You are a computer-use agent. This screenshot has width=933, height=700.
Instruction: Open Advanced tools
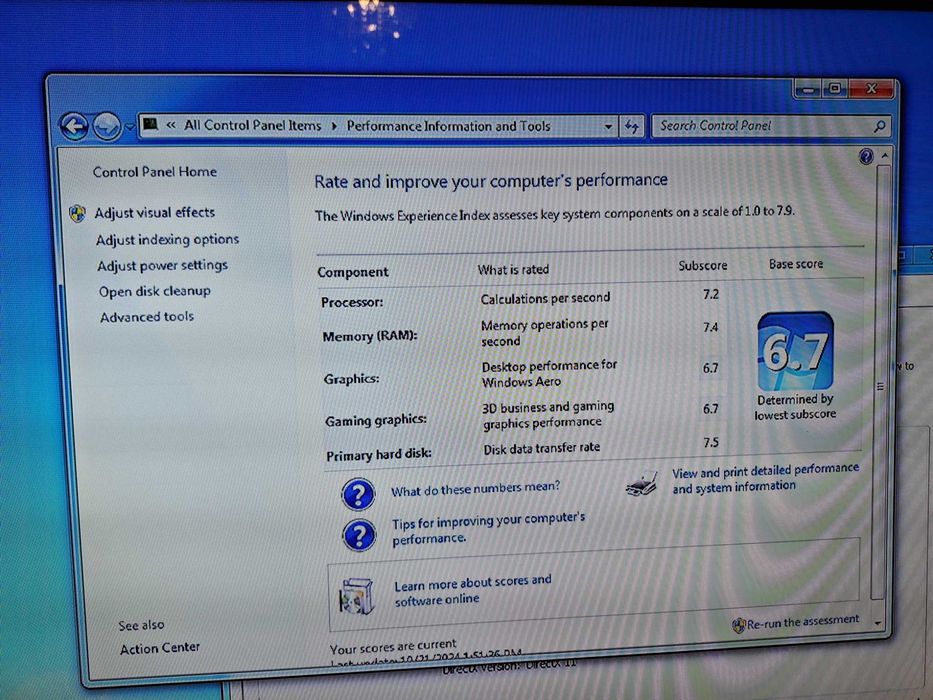point(147,317)
